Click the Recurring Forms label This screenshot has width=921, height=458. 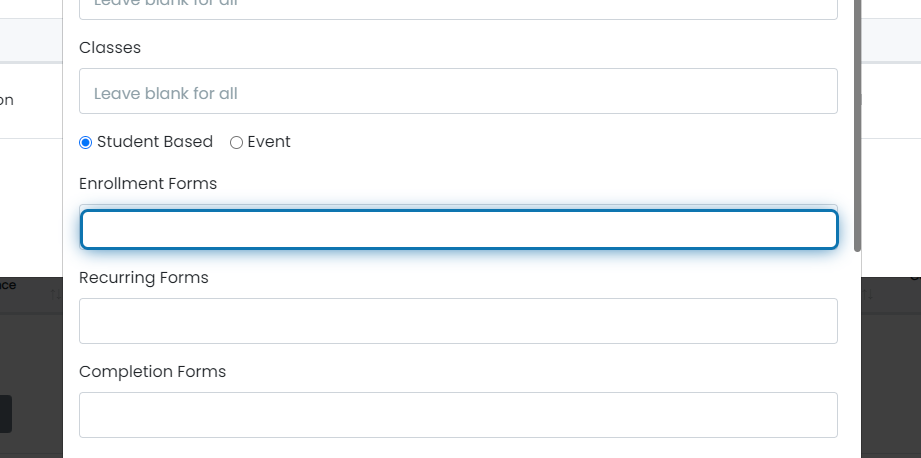[144, 278]
